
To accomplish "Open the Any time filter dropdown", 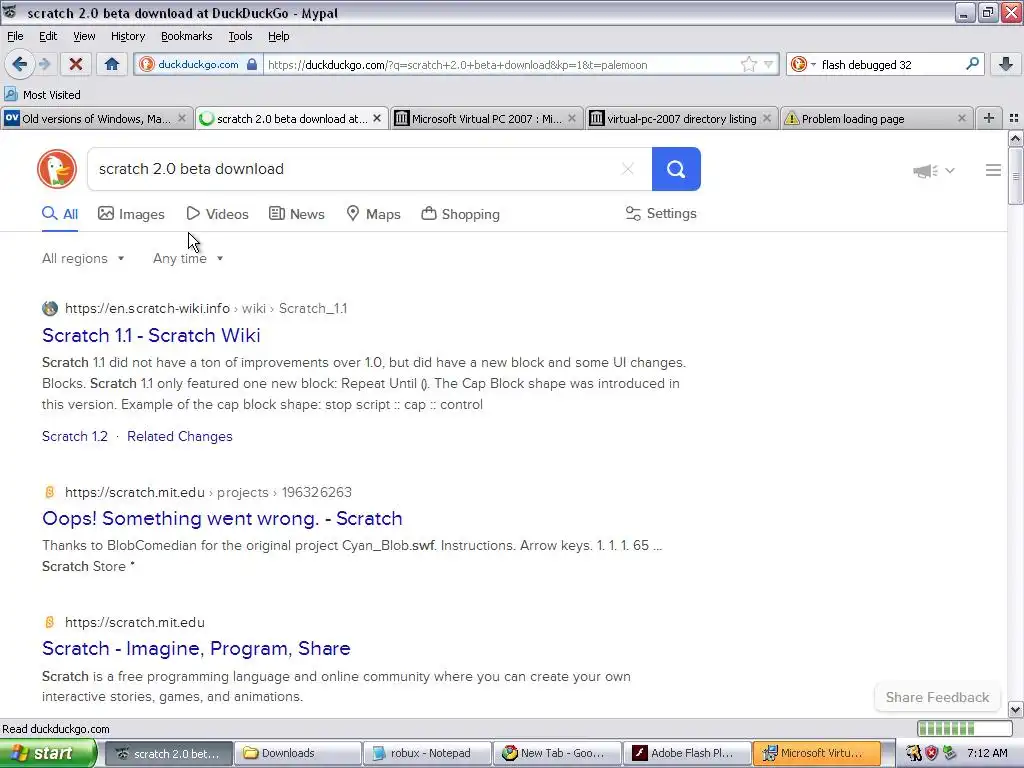I will 188,259.
